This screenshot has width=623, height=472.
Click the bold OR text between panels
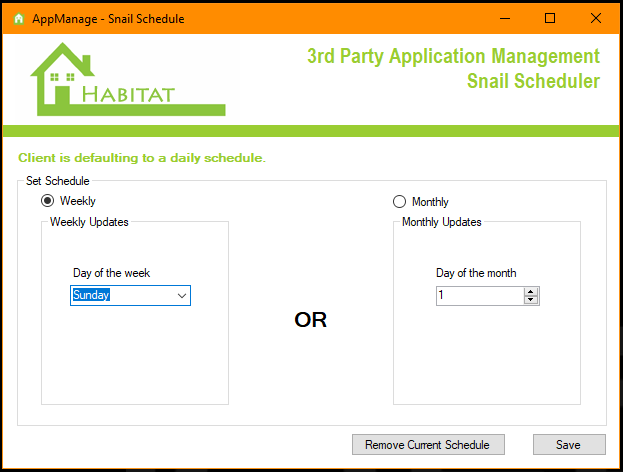coord(310,320)
